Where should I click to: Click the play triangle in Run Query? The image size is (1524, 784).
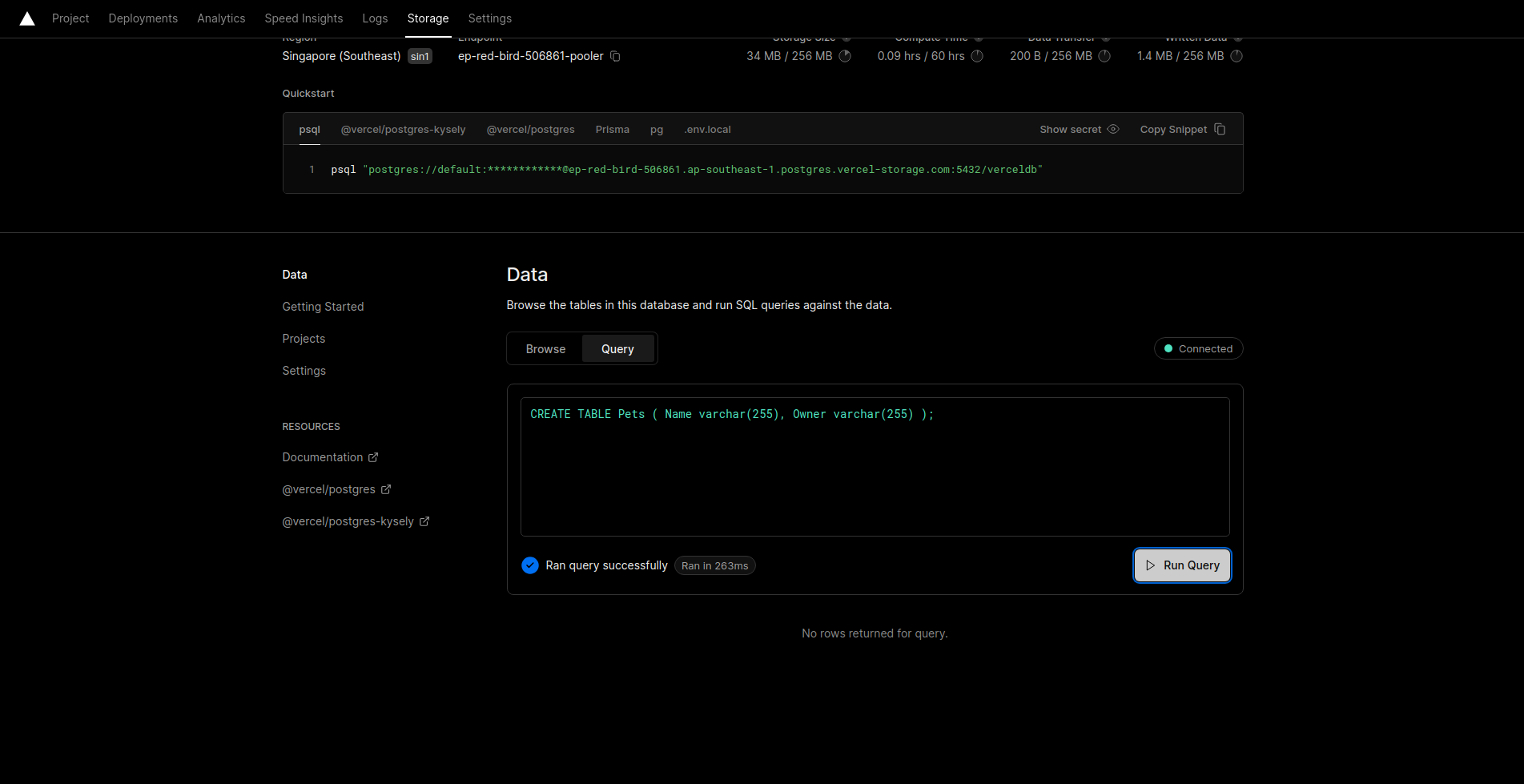tap(1151, 565)
